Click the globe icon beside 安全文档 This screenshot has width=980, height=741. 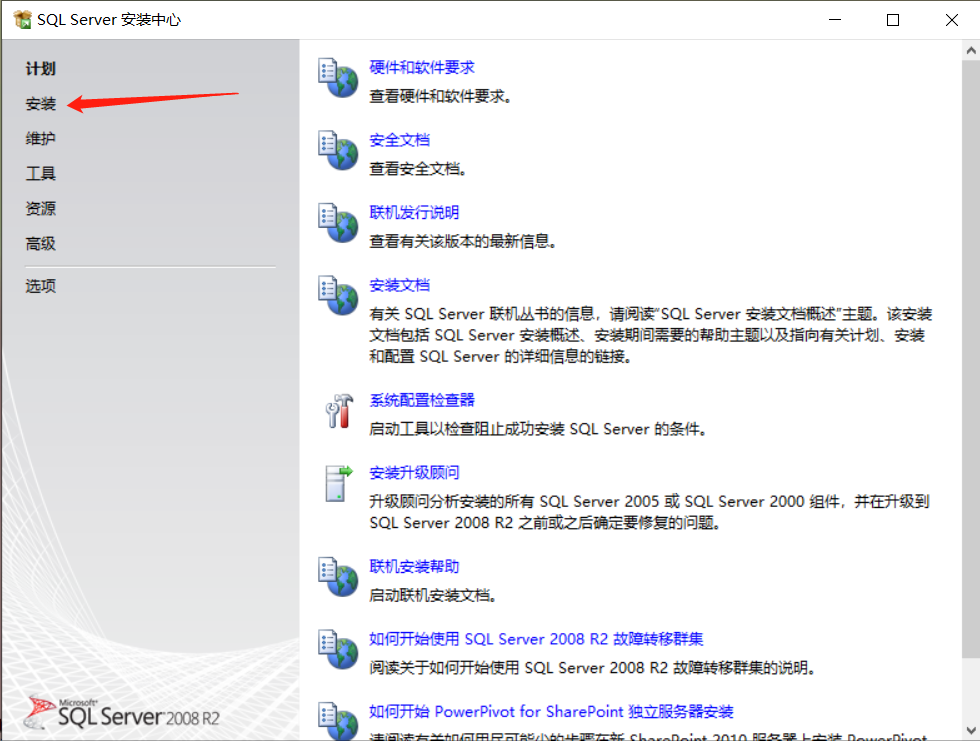[338, 150]
